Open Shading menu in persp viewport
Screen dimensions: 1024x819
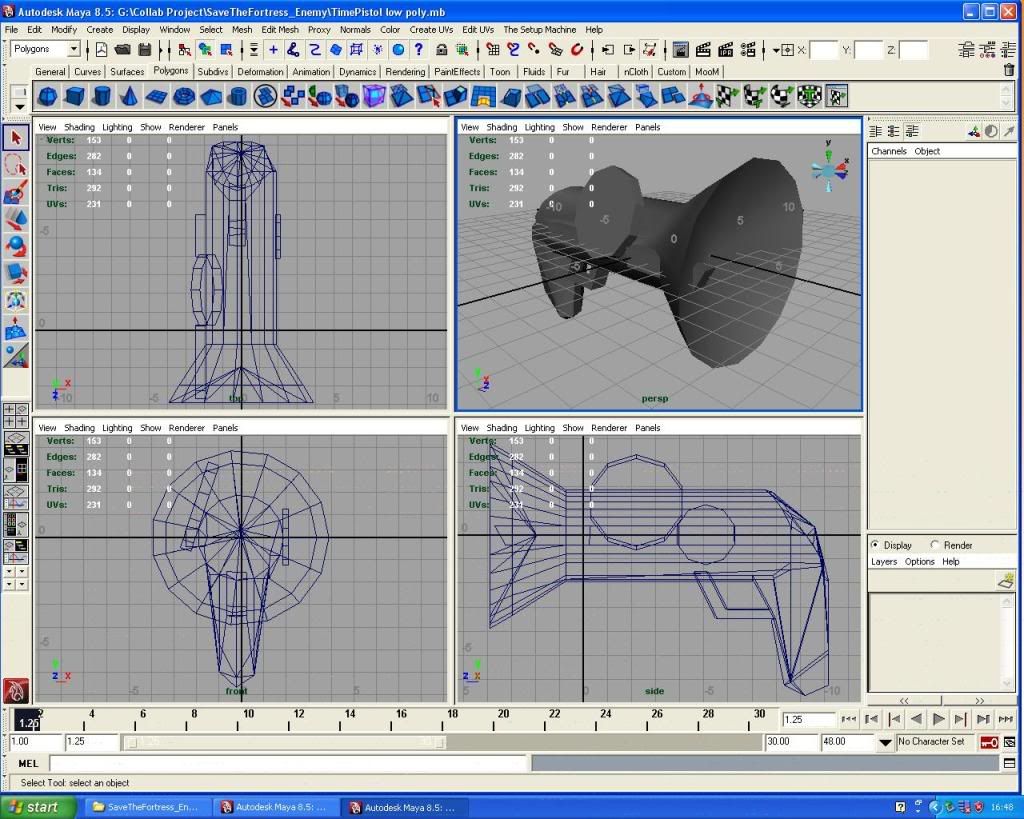coord(502,127)
